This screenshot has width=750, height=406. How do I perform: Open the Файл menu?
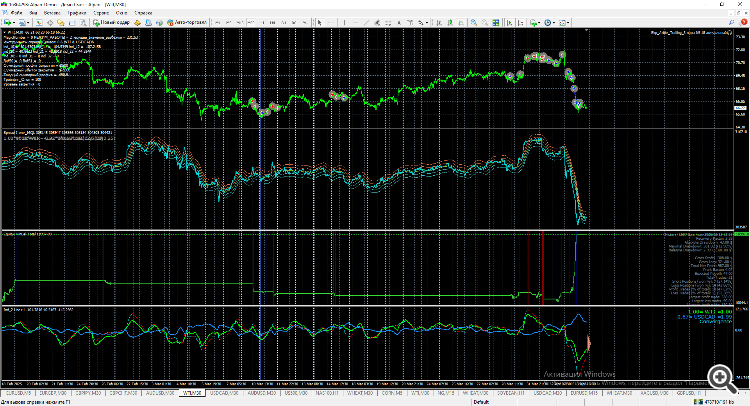[16, 13]
